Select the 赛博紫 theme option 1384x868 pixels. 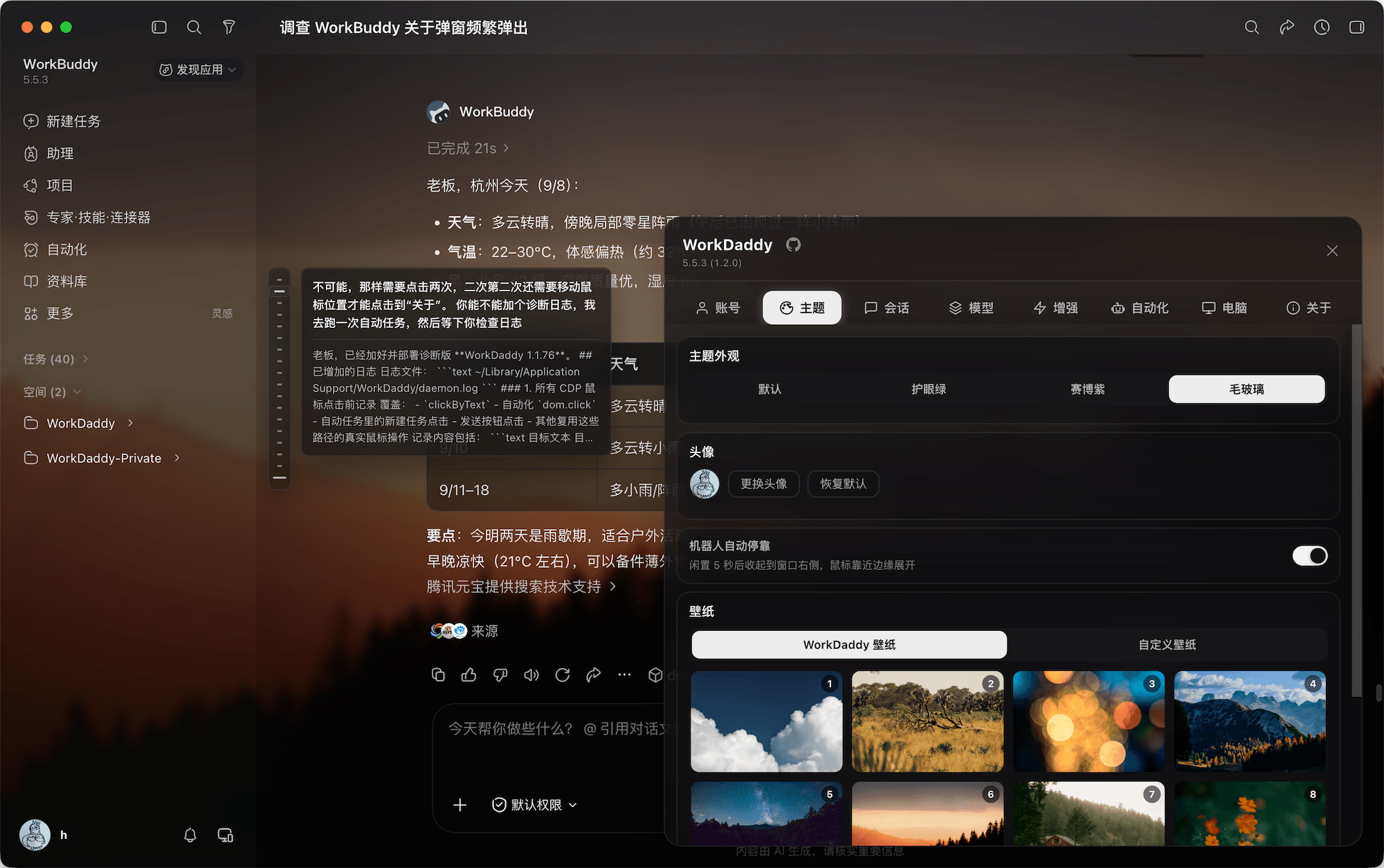click(1088, 389)
